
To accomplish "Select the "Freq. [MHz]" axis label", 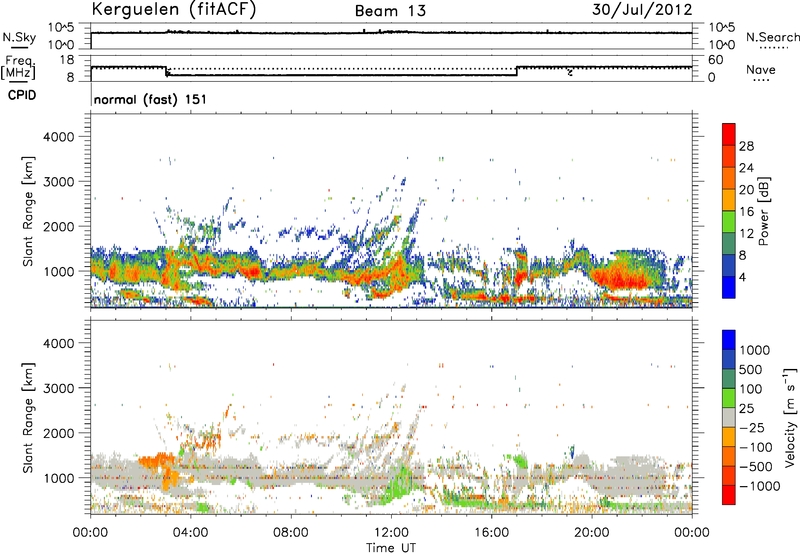I will [x=18, y=68].
